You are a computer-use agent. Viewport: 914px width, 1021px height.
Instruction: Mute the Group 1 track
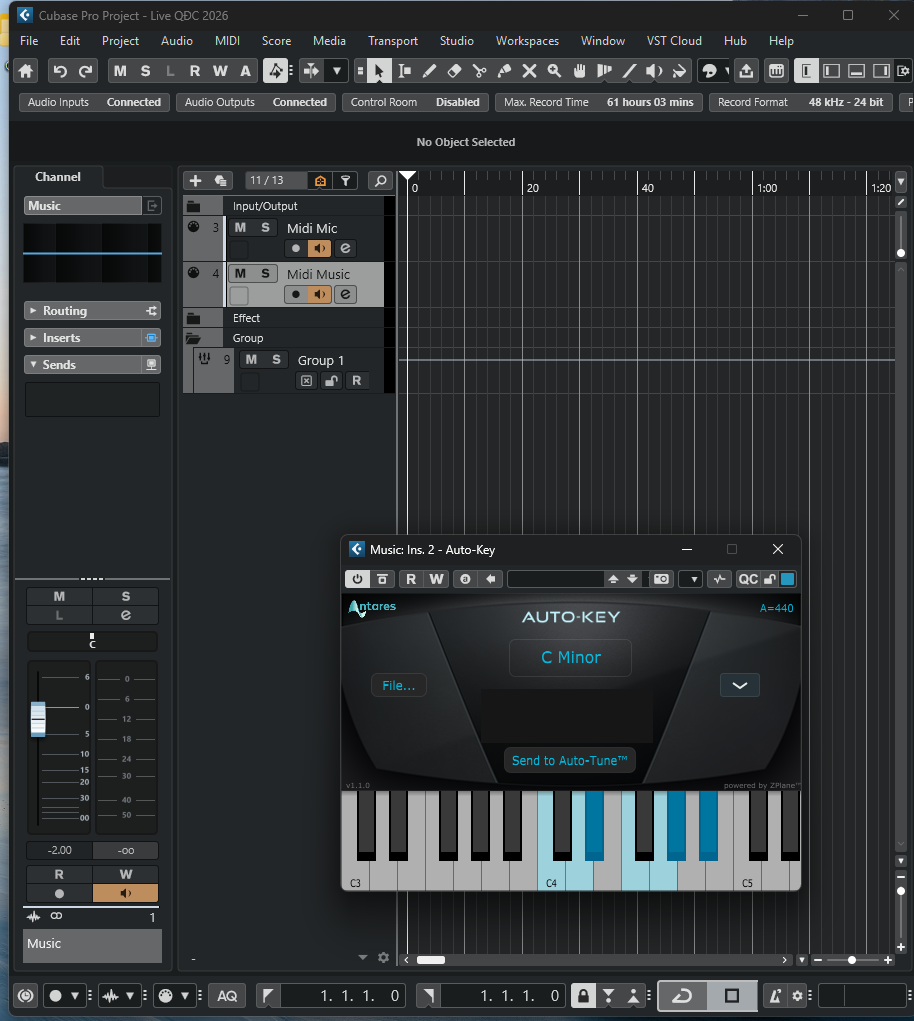(251, 359)
